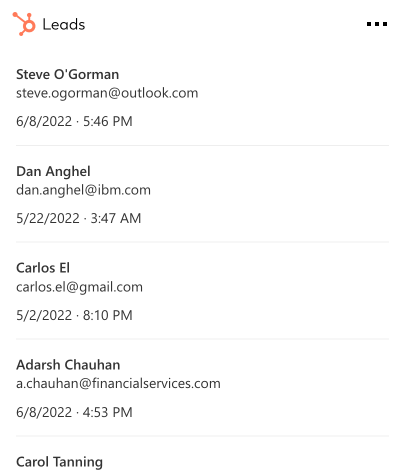Click dan.anghel@ibm.com email address
The width and height of the screenshot is (405, 472).
[83, 190]
